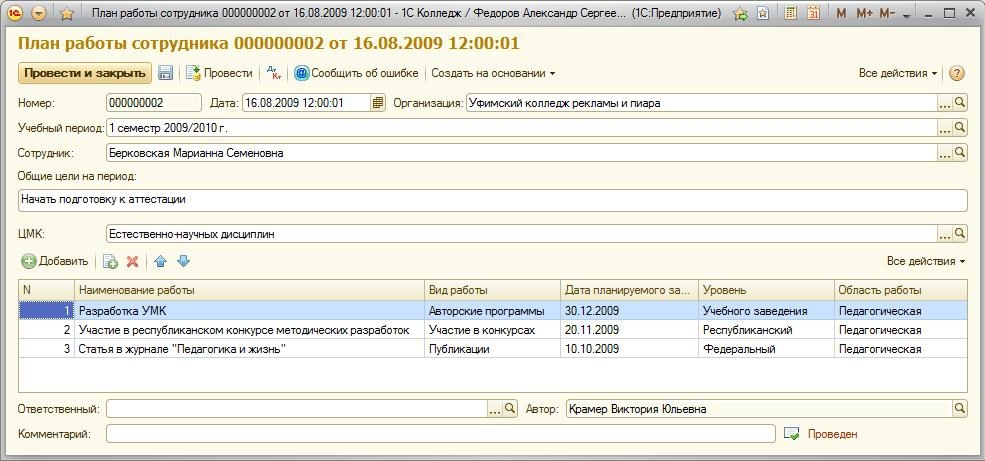This screenshot has height=461, width=985.
Task: Open the date picker calendar icon
Action: [378, 102]
